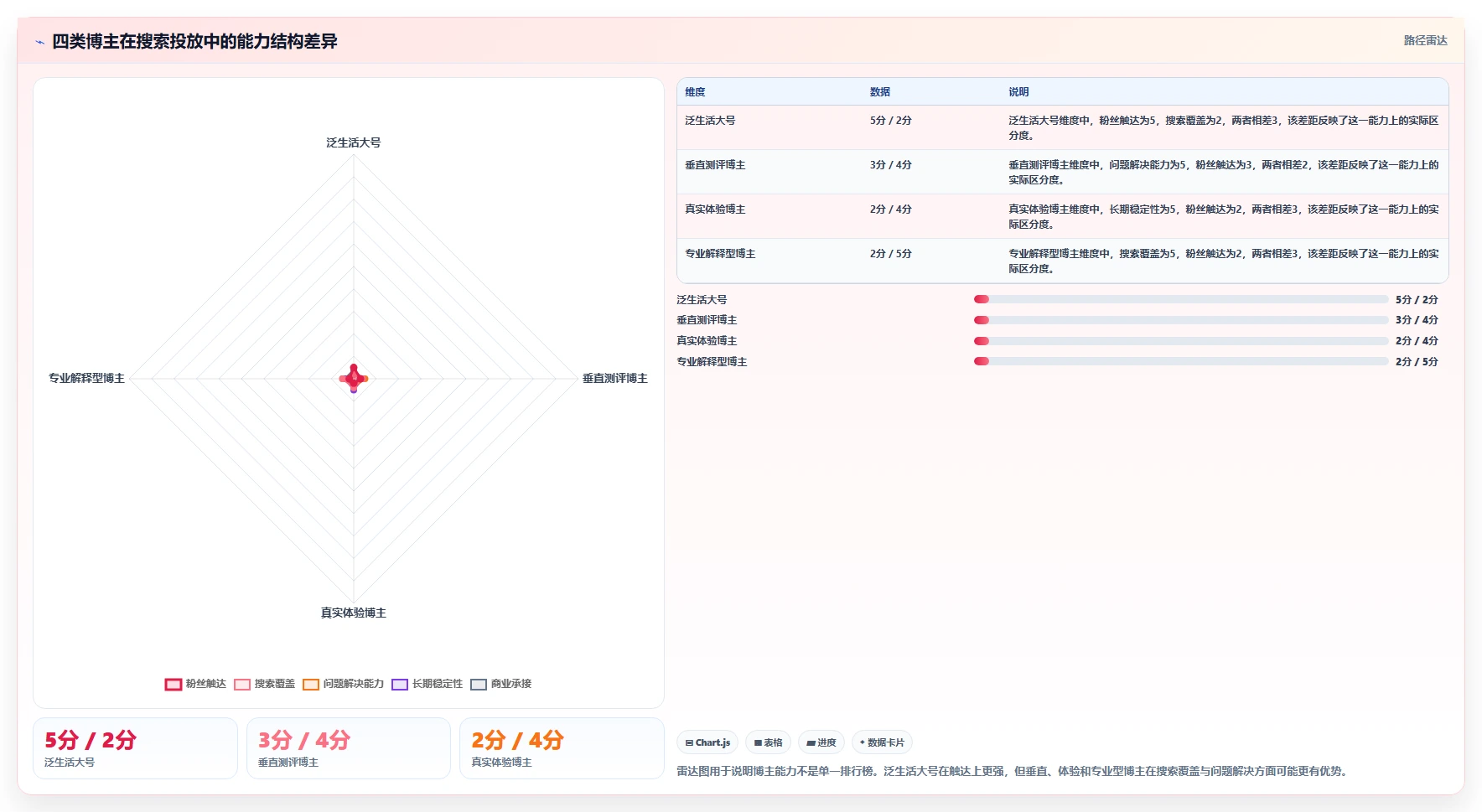This screenshot has width=1482, height=812.
Task: Click the 泛生活大号 progress bar
Action: coord(1181,299)
